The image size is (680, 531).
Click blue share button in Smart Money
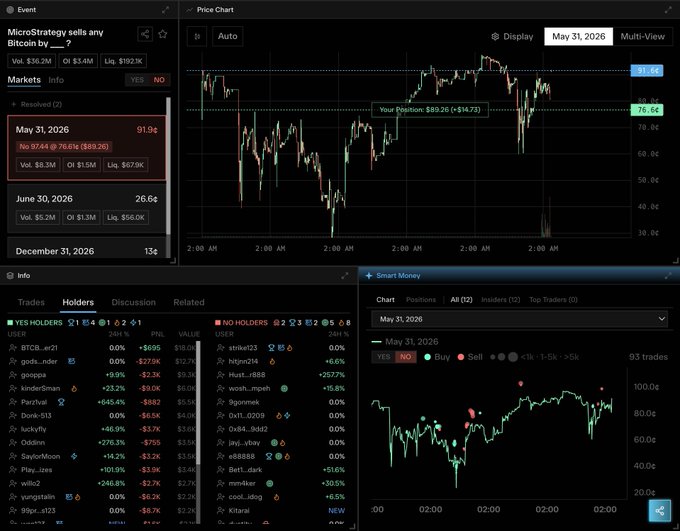(x=660, y=511)
